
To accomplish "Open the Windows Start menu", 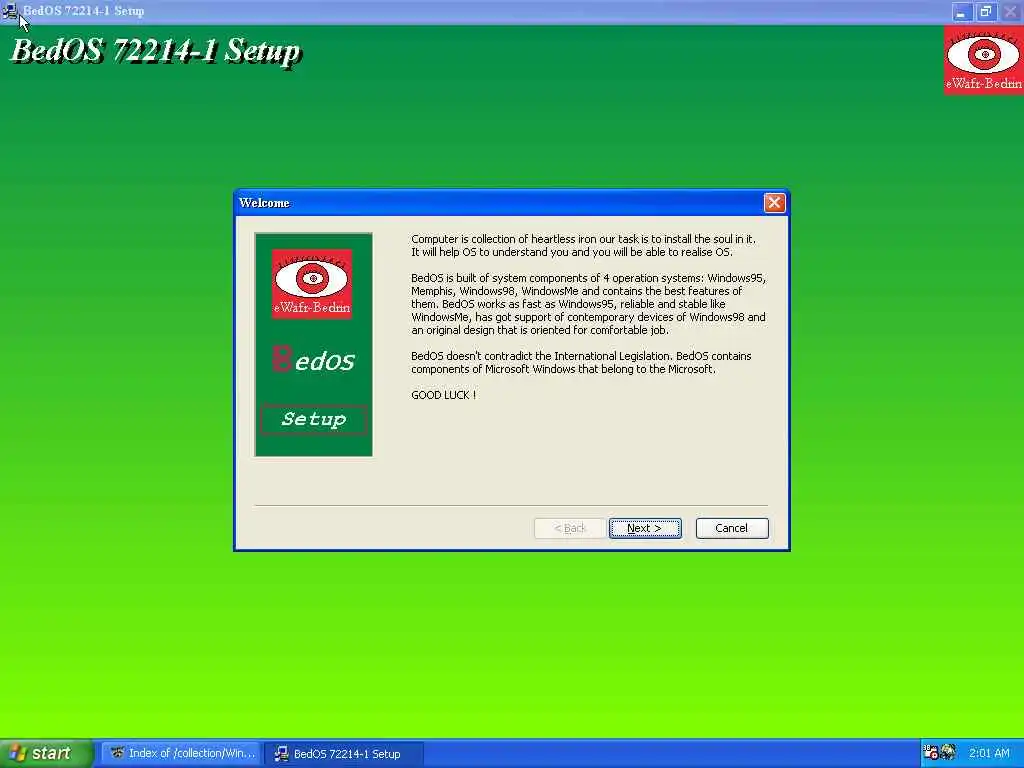I will pyautogui.click(x=46, y=753).
